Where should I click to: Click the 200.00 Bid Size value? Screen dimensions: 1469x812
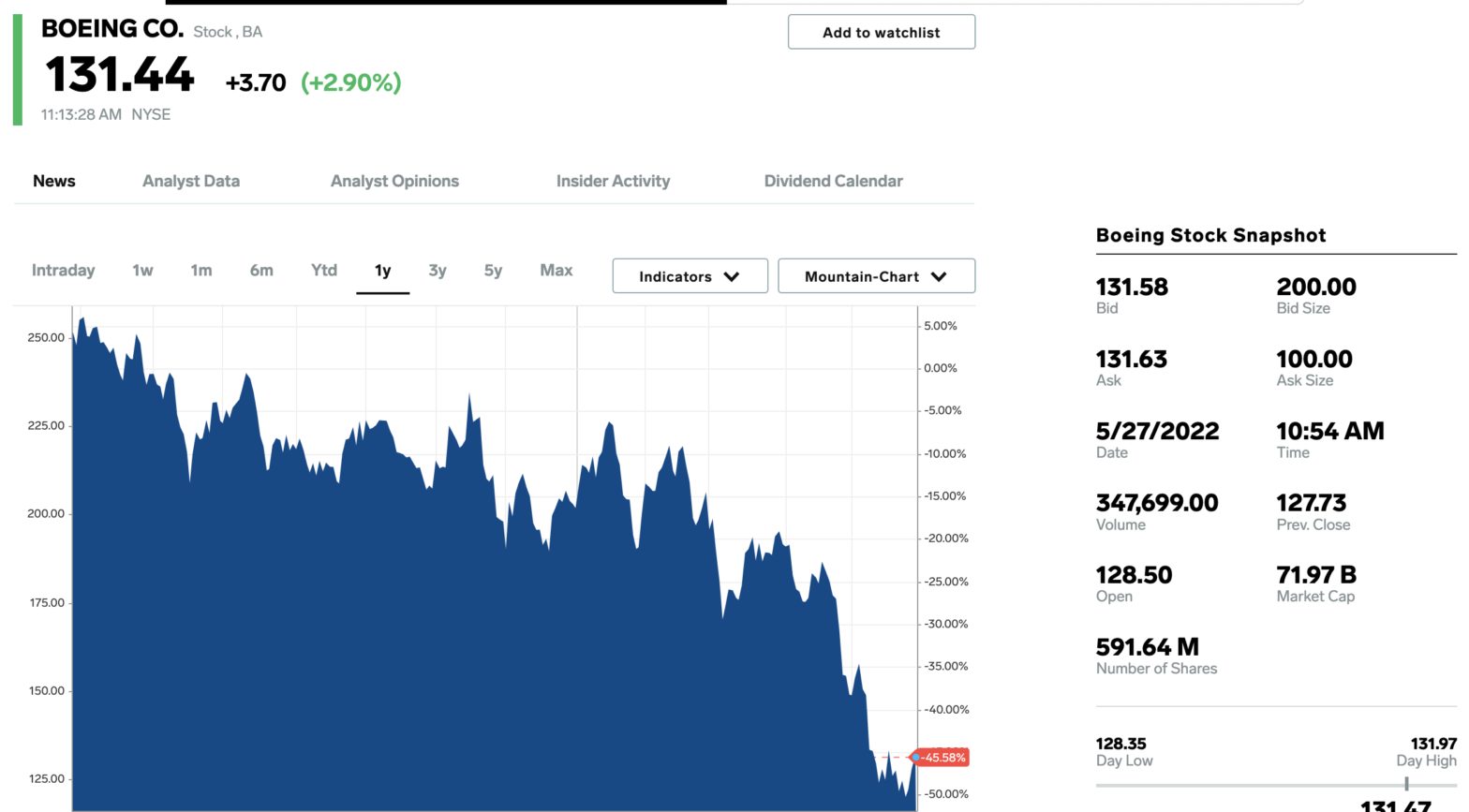click(x=1316, y=287)
